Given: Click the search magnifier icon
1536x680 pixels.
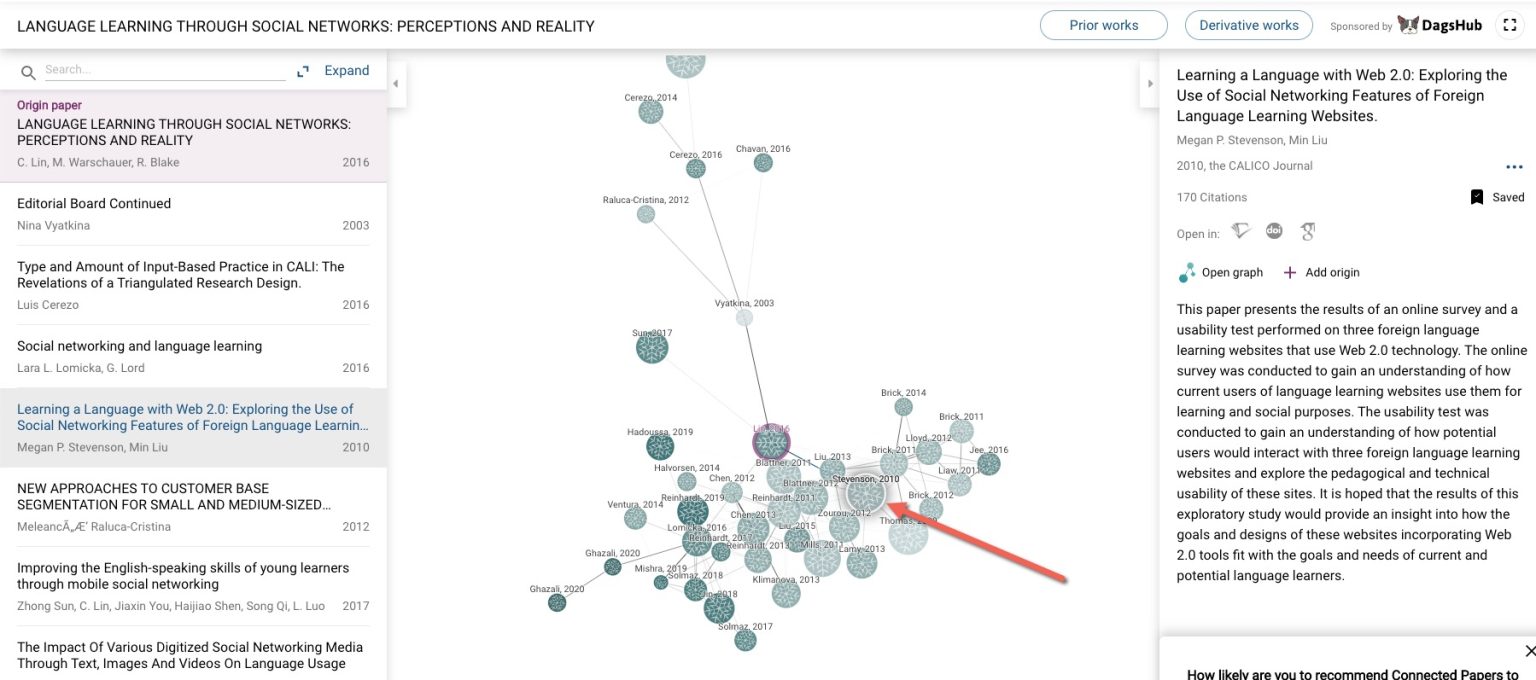Looking at the screenshot, I should [28, 72].
